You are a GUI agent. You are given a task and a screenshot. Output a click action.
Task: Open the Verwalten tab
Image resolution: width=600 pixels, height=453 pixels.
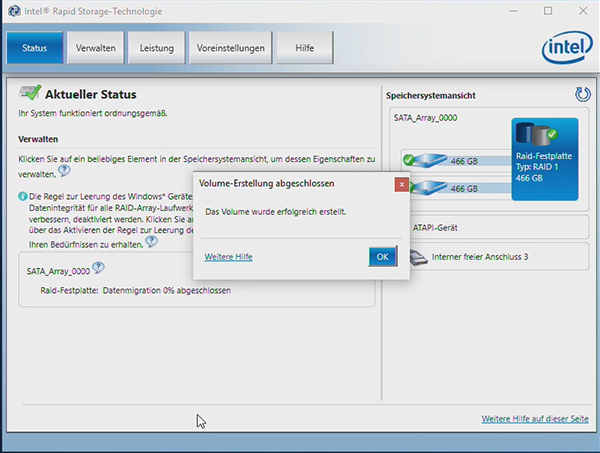[x=96, y=48]
